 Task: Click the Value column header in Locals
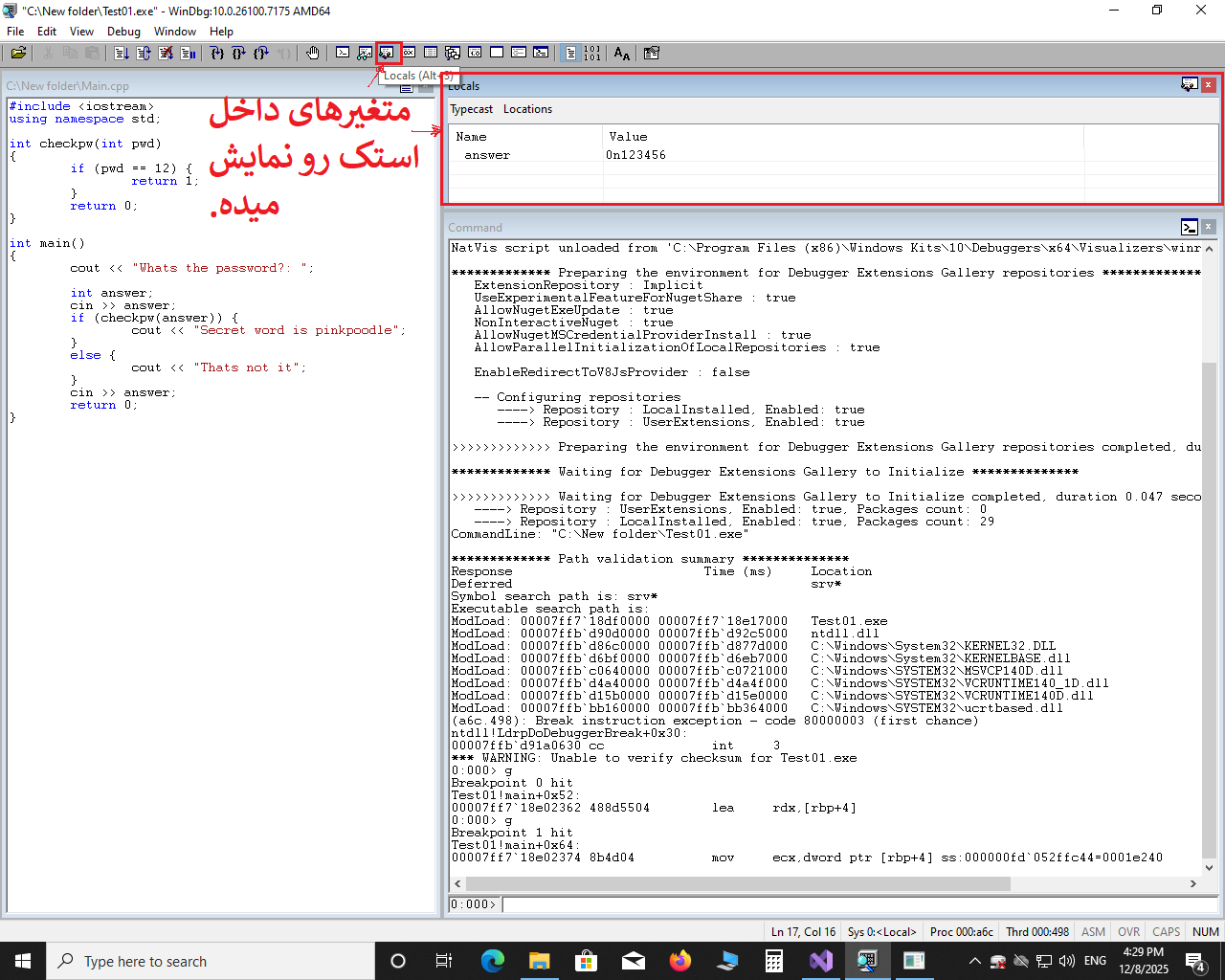pos(628,137)
